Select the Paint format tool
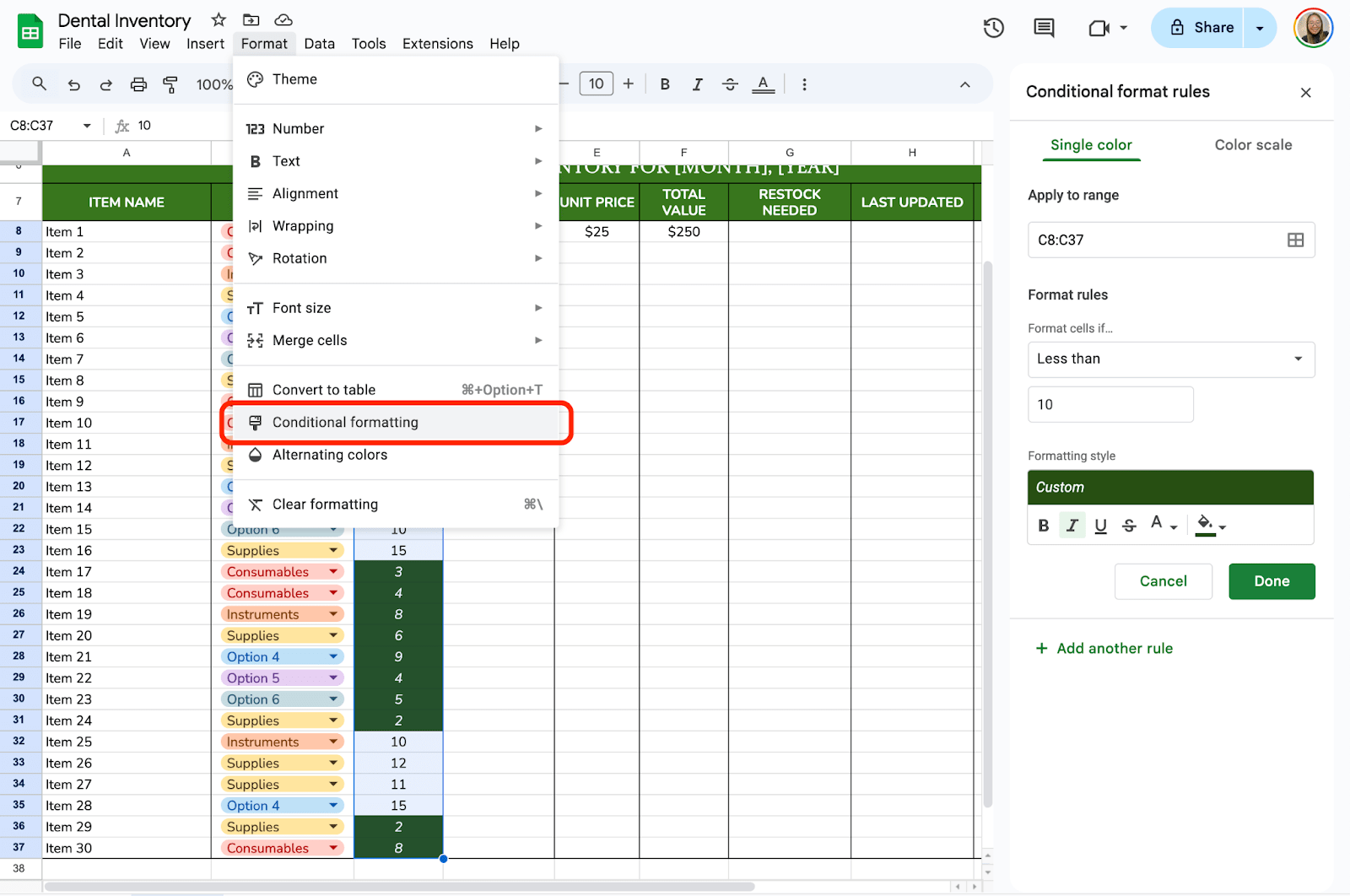1350x896 pixels. coord(170,84)
